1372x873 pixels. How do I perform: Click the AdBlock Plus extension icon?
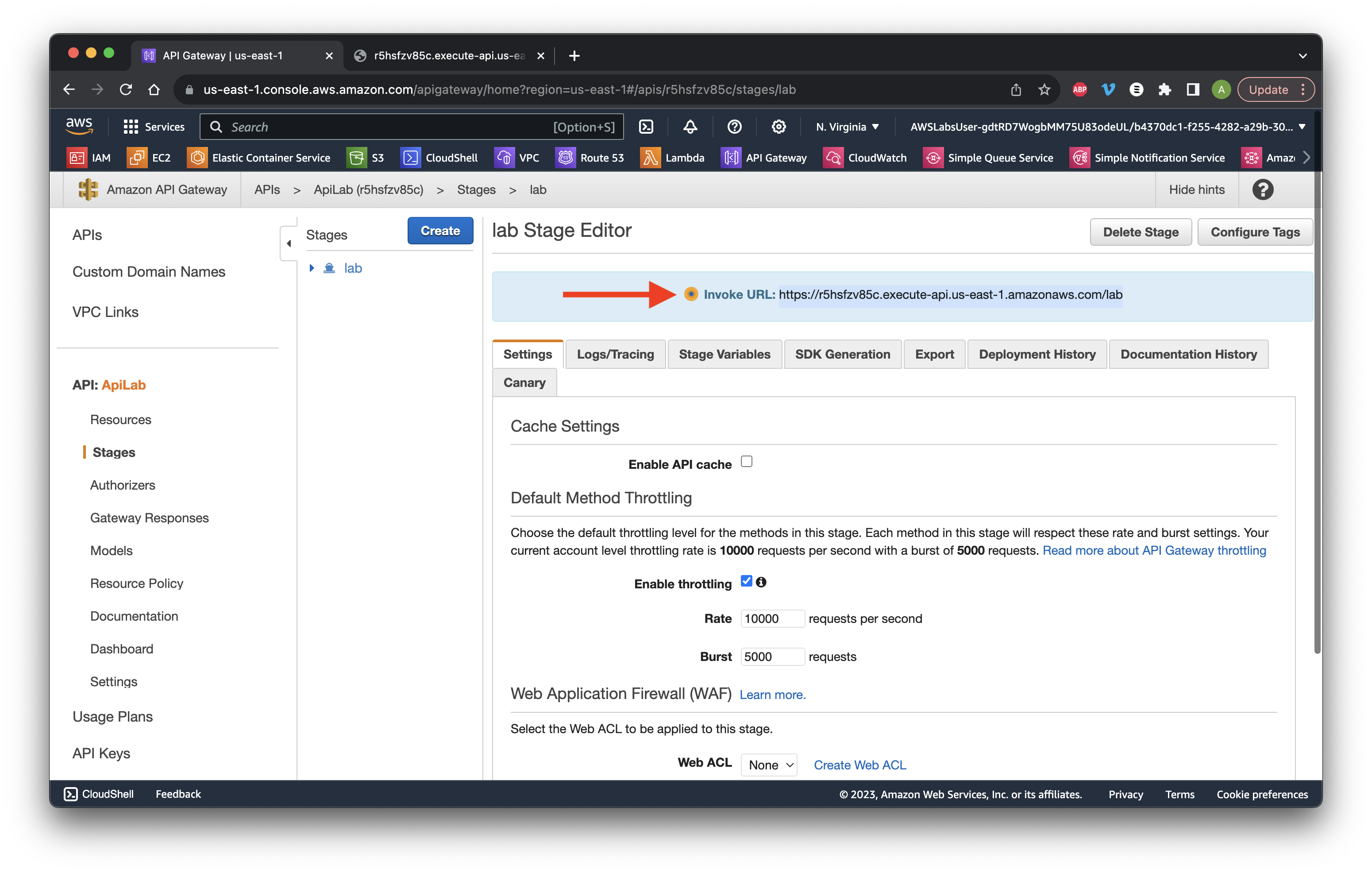1080,89
